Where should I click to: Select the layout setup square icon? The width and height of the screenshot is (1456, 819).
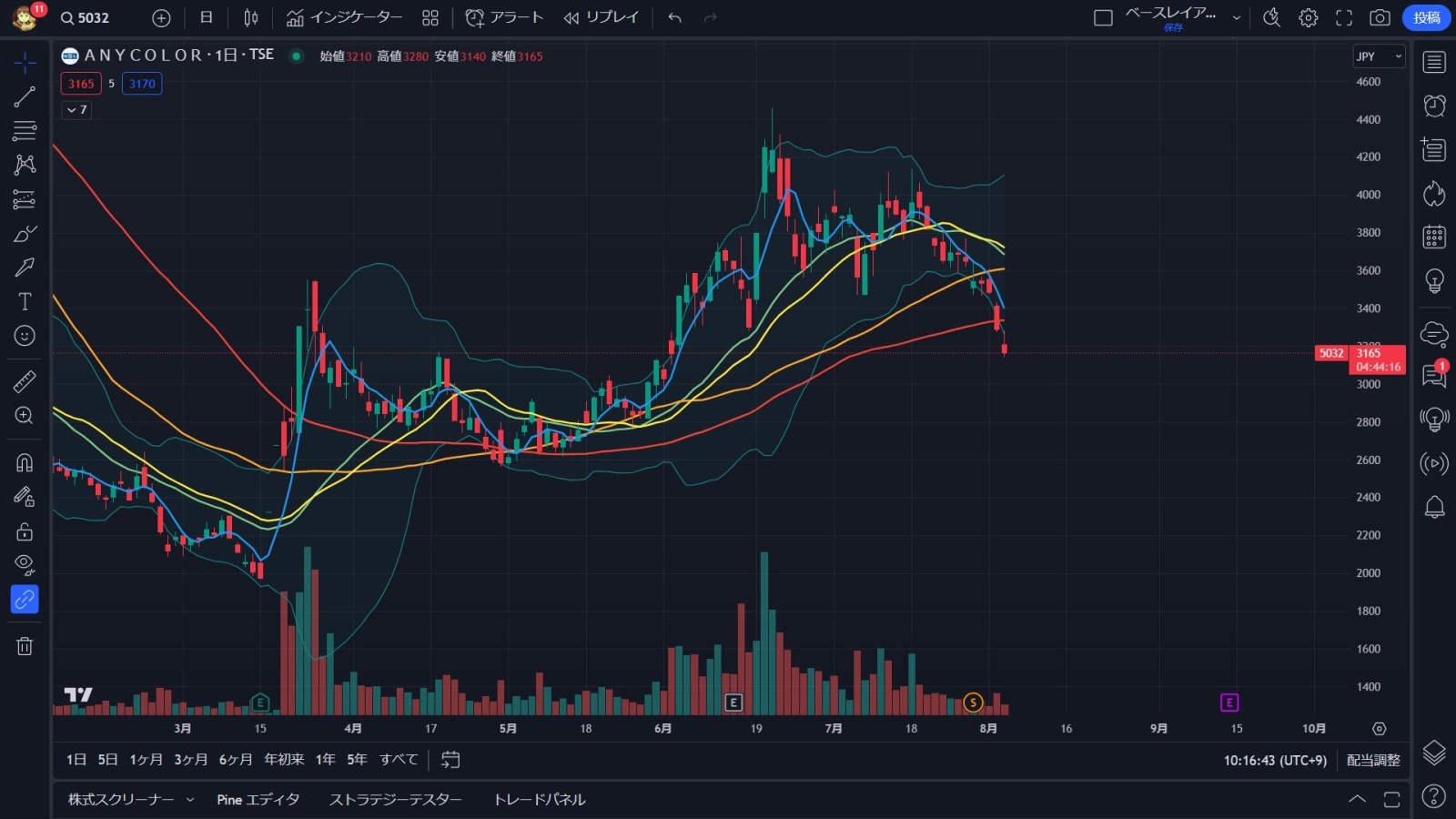point(1103,17)
